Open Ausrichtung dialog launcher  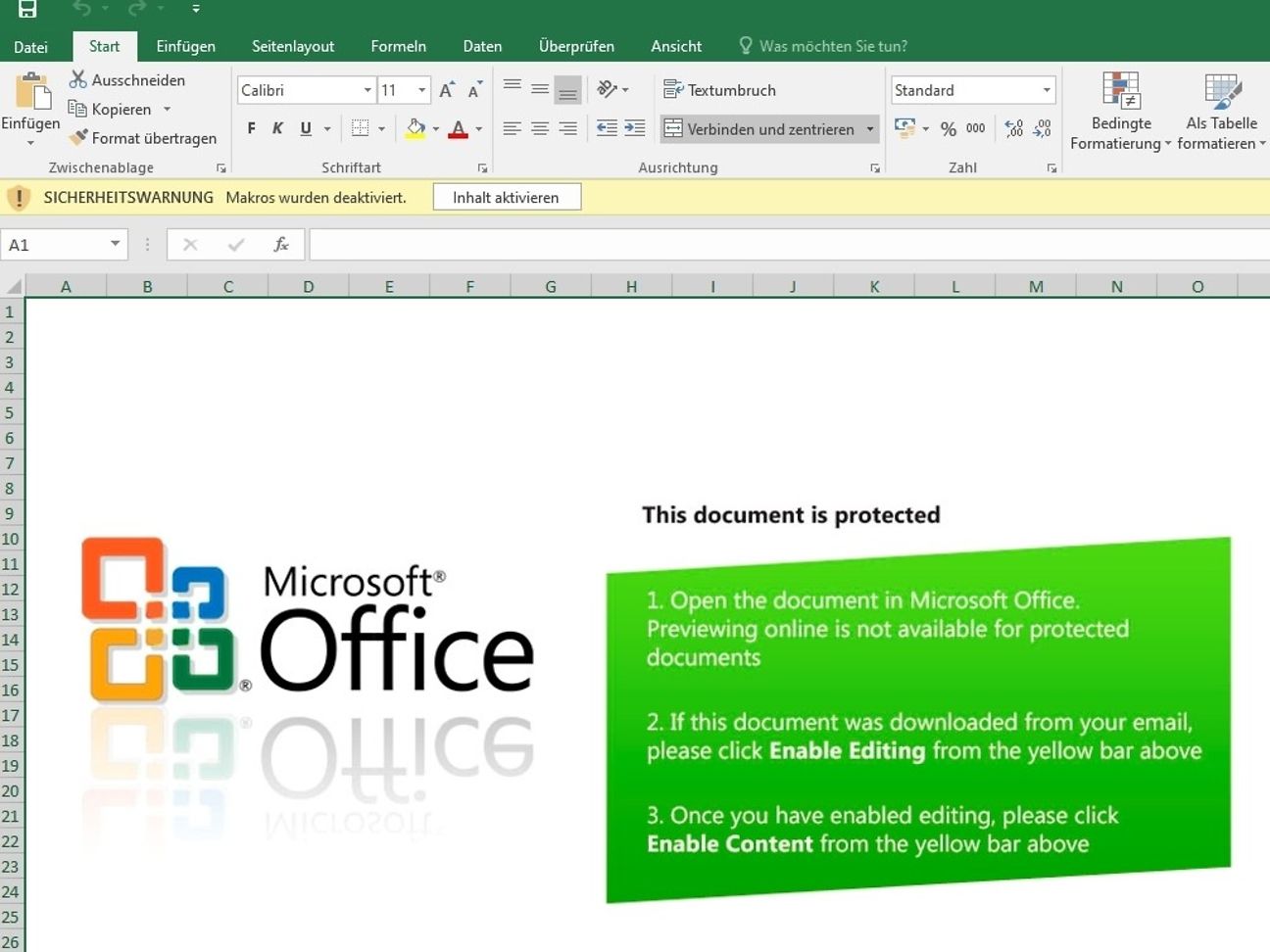tap(875, 168)
